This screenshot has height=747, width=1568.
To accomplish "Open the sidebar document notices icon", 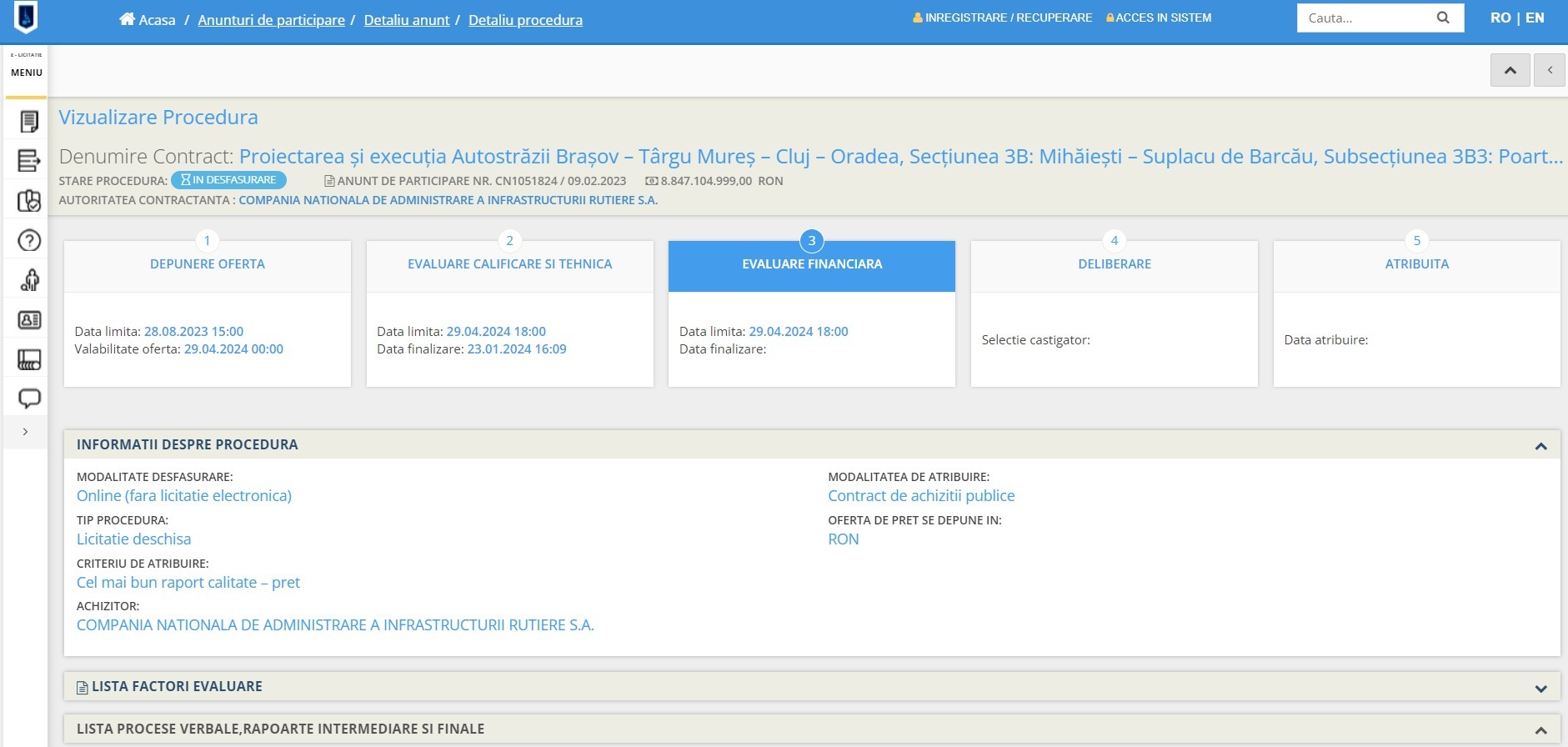I will (29, 122).
